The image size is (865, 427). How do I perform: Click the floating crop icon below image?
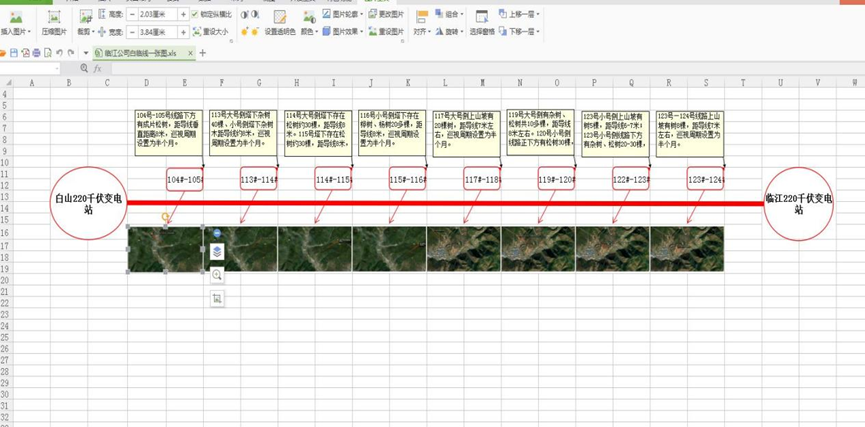click(217, 298)
